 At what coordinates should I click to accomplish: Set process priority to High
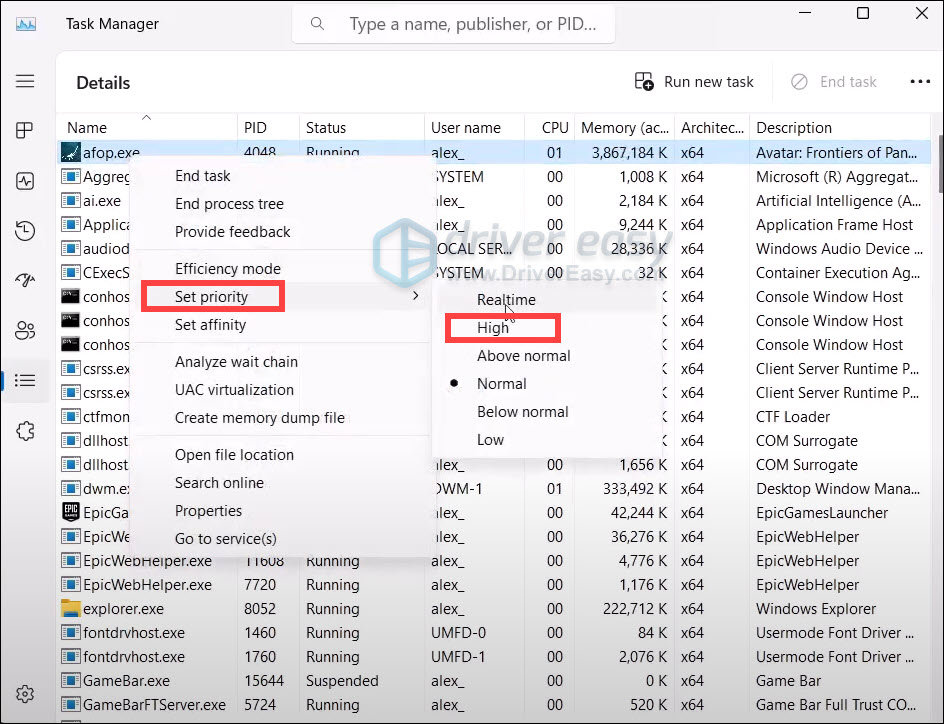pyautogui.click(x=493, y=328)
